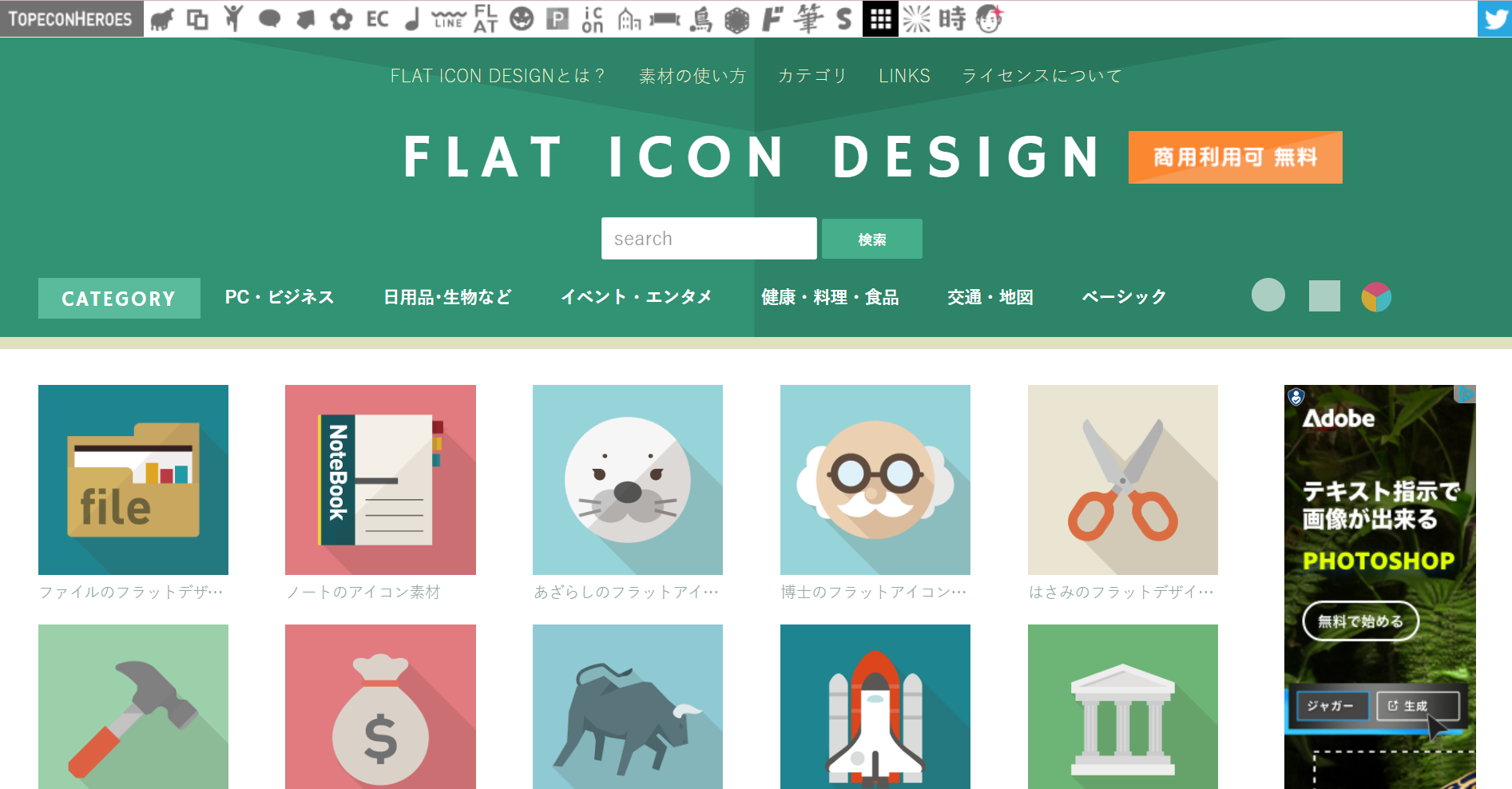1512x789 pixels.
Task: Click the Twitter bird icon
Action: tap(1494, 18)
